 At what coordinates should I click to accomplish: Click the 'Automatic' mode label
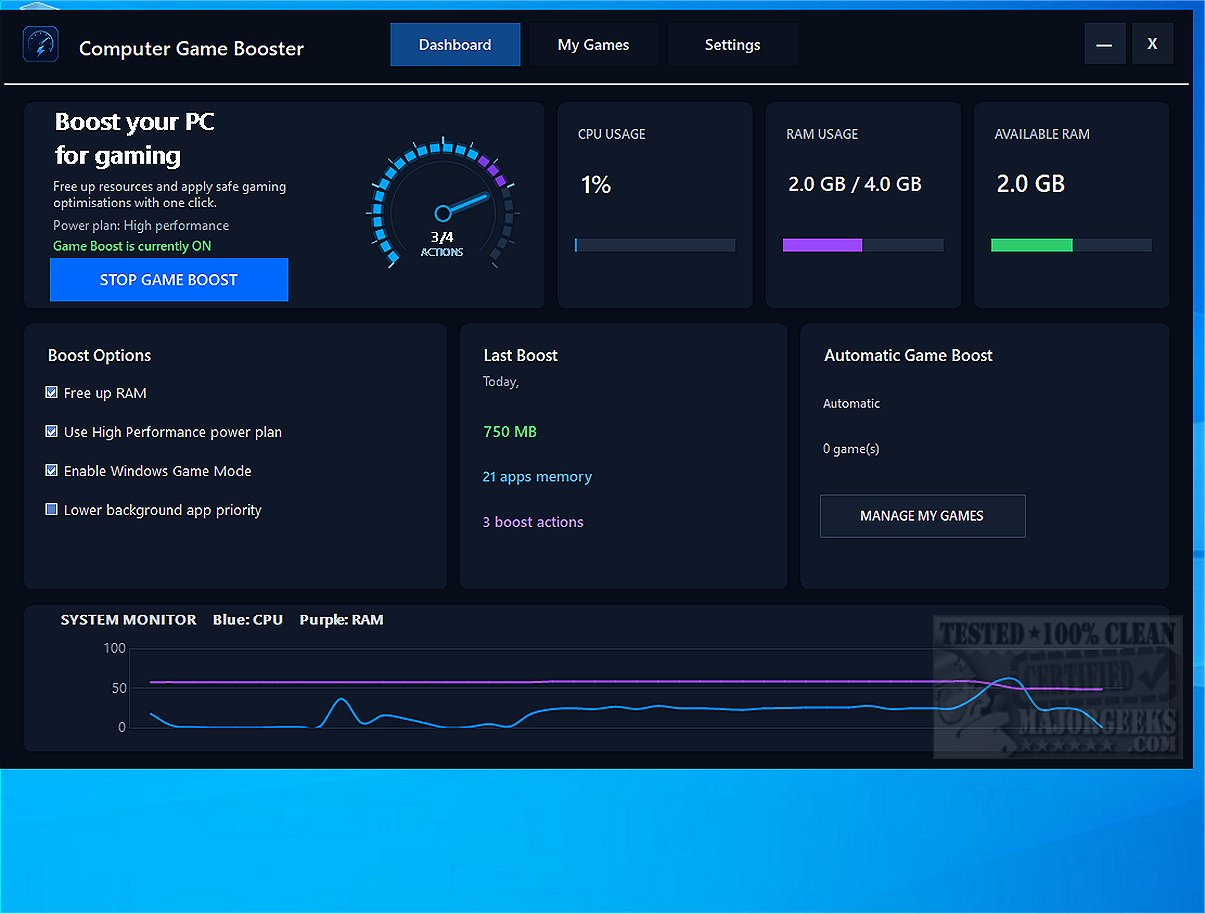tap(851, 404)
